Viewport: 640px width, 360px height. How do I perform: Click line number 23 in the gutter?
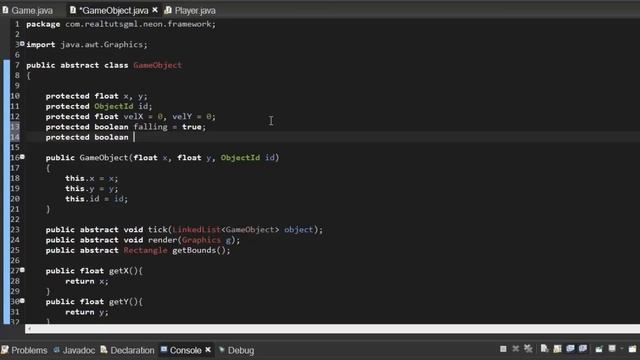click(x=15, y=230)
